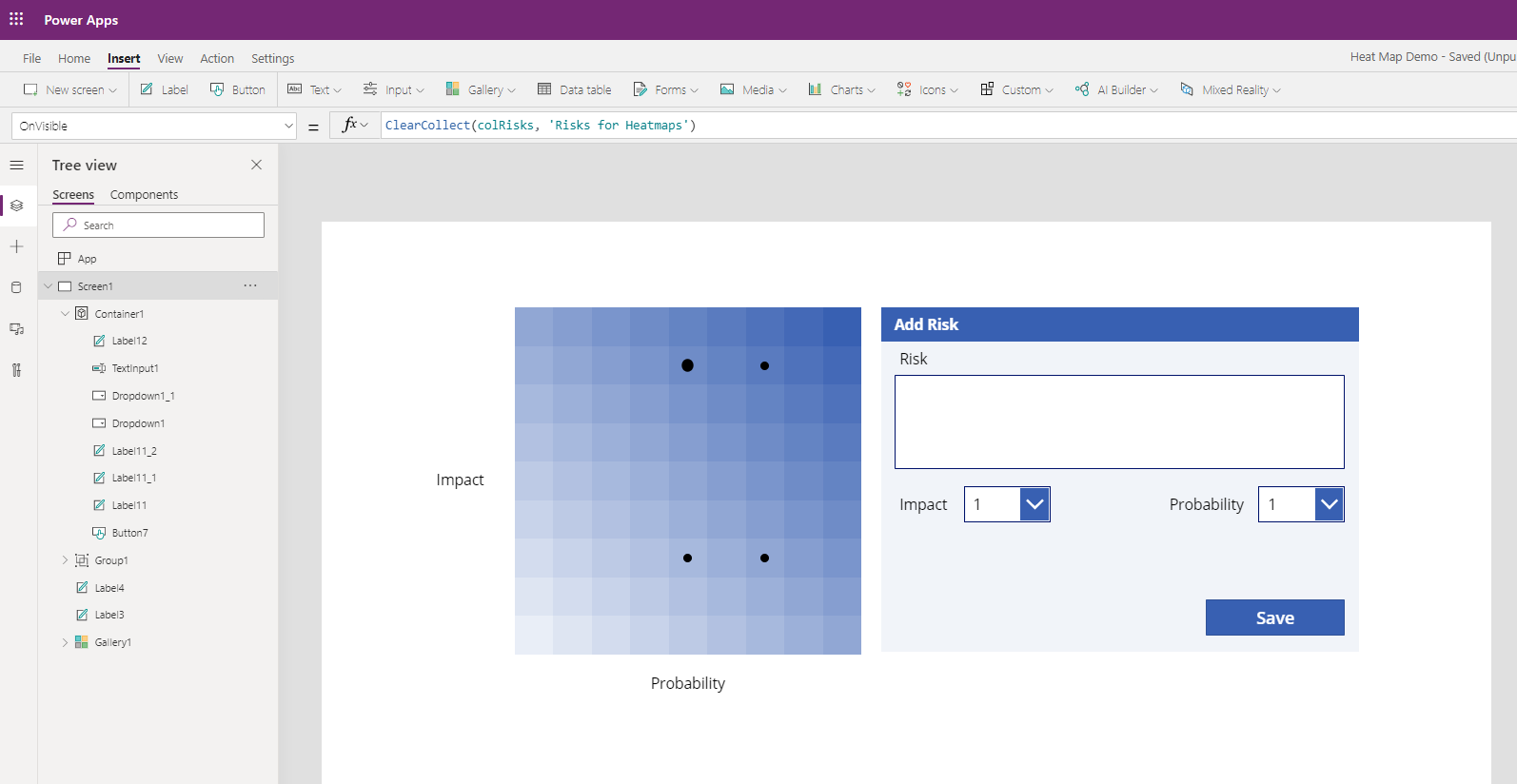Image resolution: width=1517 pixels, height=784 pixels.
Task: Open the Media icon in left rail
Action: point(16,329)
